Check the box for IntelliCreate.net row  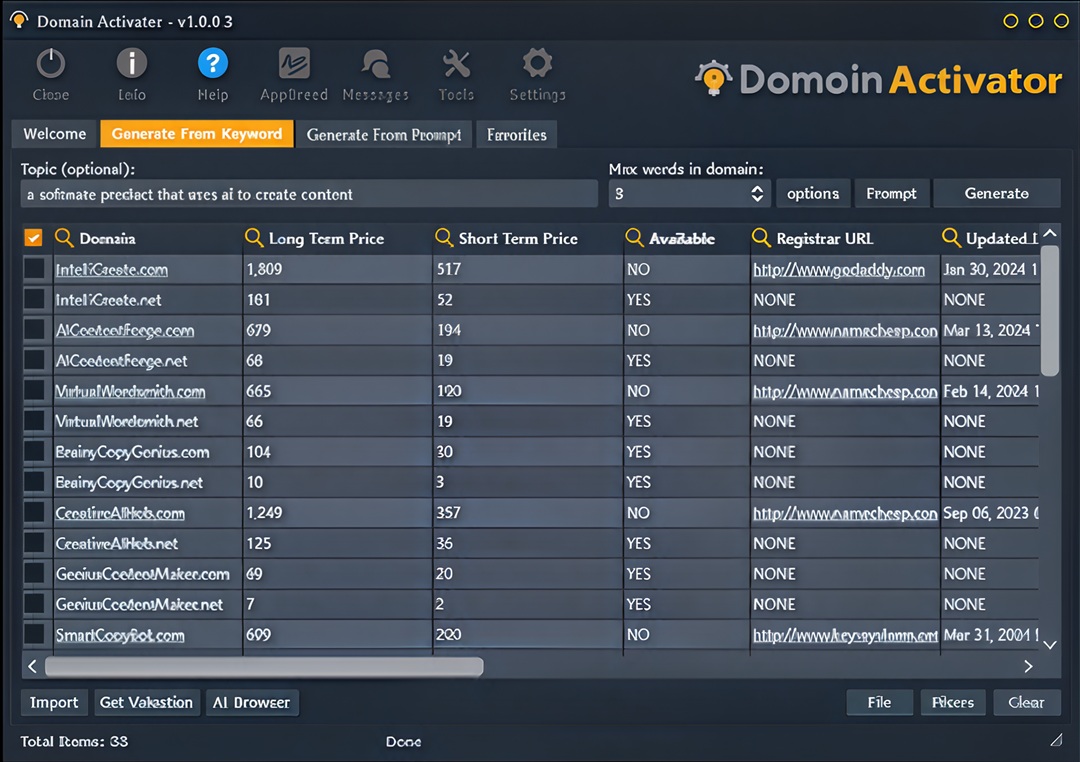(x=34, y=299)
